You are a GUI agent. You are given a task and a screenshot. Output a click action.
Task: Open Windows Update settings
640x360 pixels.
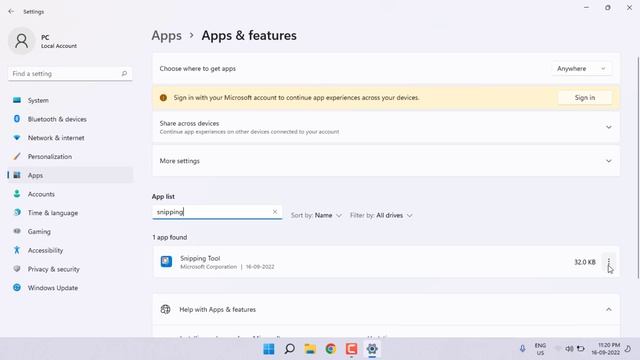(x=70, y=288)
